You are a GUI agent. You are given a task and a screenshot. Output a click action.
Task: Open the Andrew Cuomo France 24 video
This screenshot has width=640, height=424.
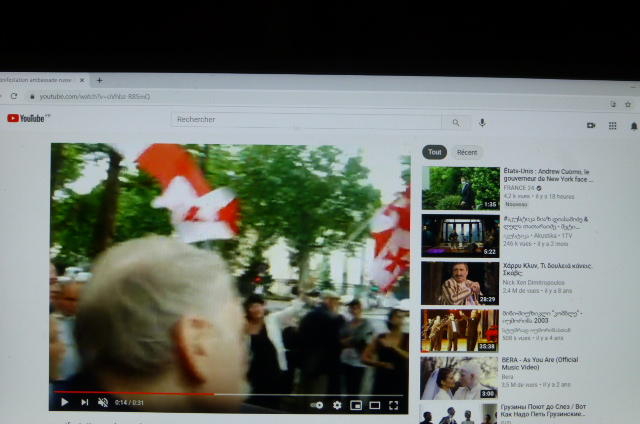click(x=460, y=188)
